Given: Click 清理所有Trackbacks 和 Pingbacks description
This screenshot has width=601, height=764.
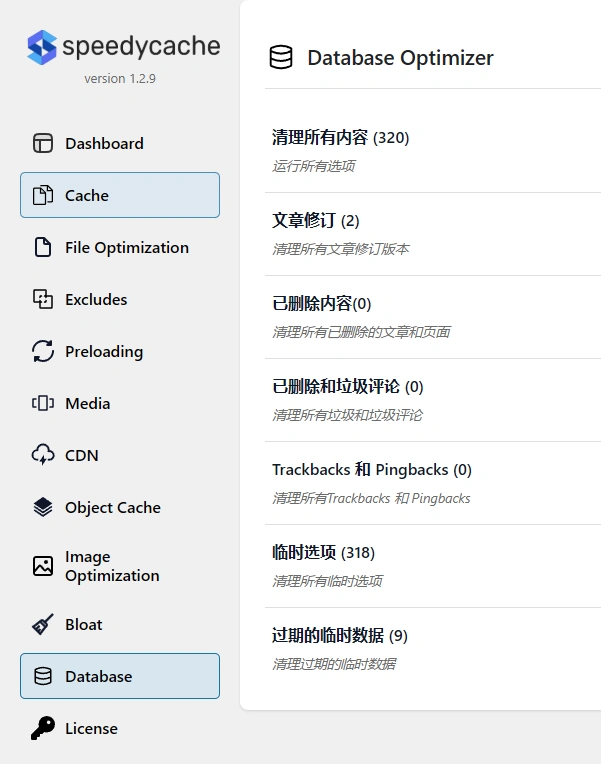Looking at the screenshot, I should (x=371, y=498).
